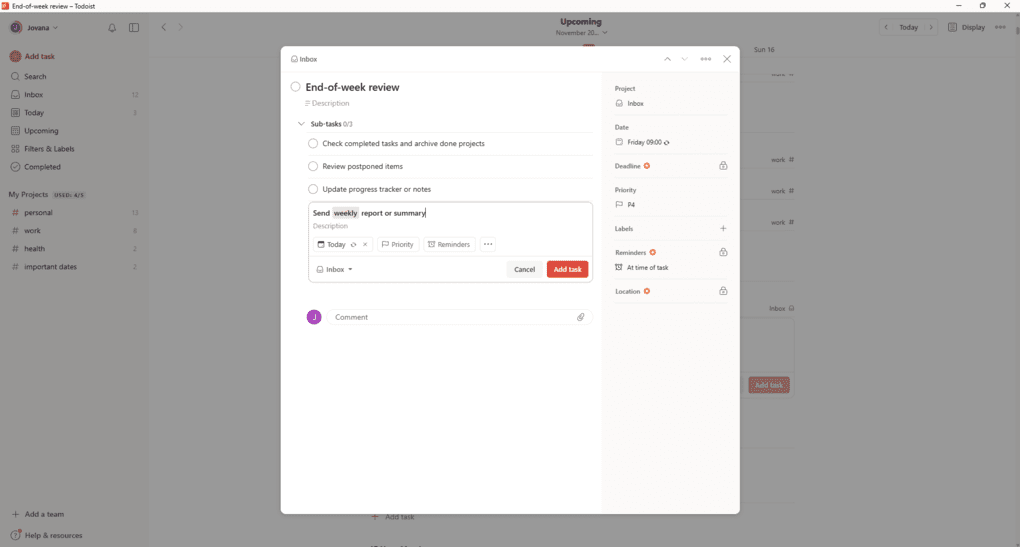Change the date Friday 09:00
Screen dimensions: 1020x547
click(671, 142)
